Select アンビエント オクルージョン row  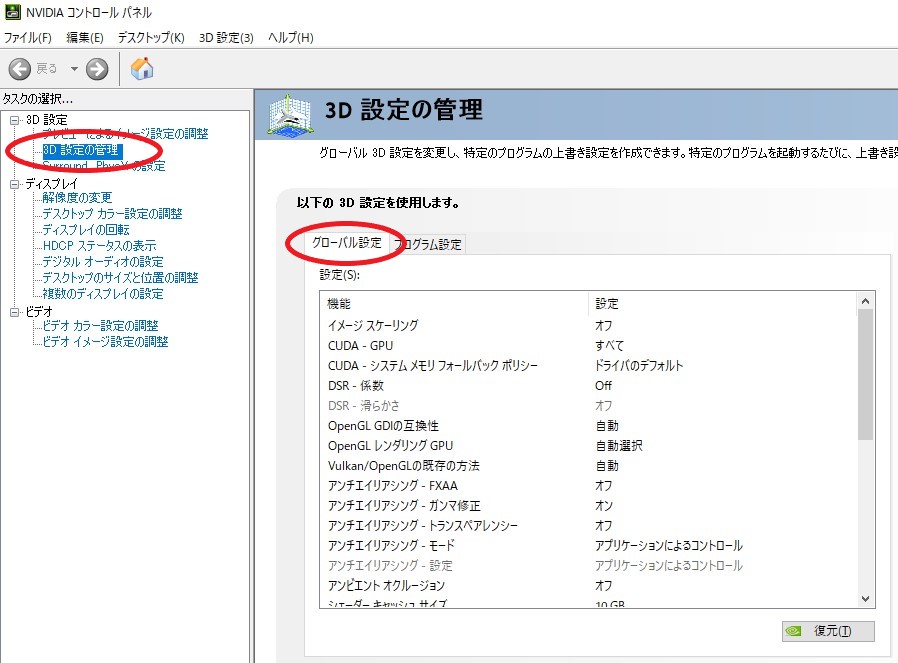(588, 586)
